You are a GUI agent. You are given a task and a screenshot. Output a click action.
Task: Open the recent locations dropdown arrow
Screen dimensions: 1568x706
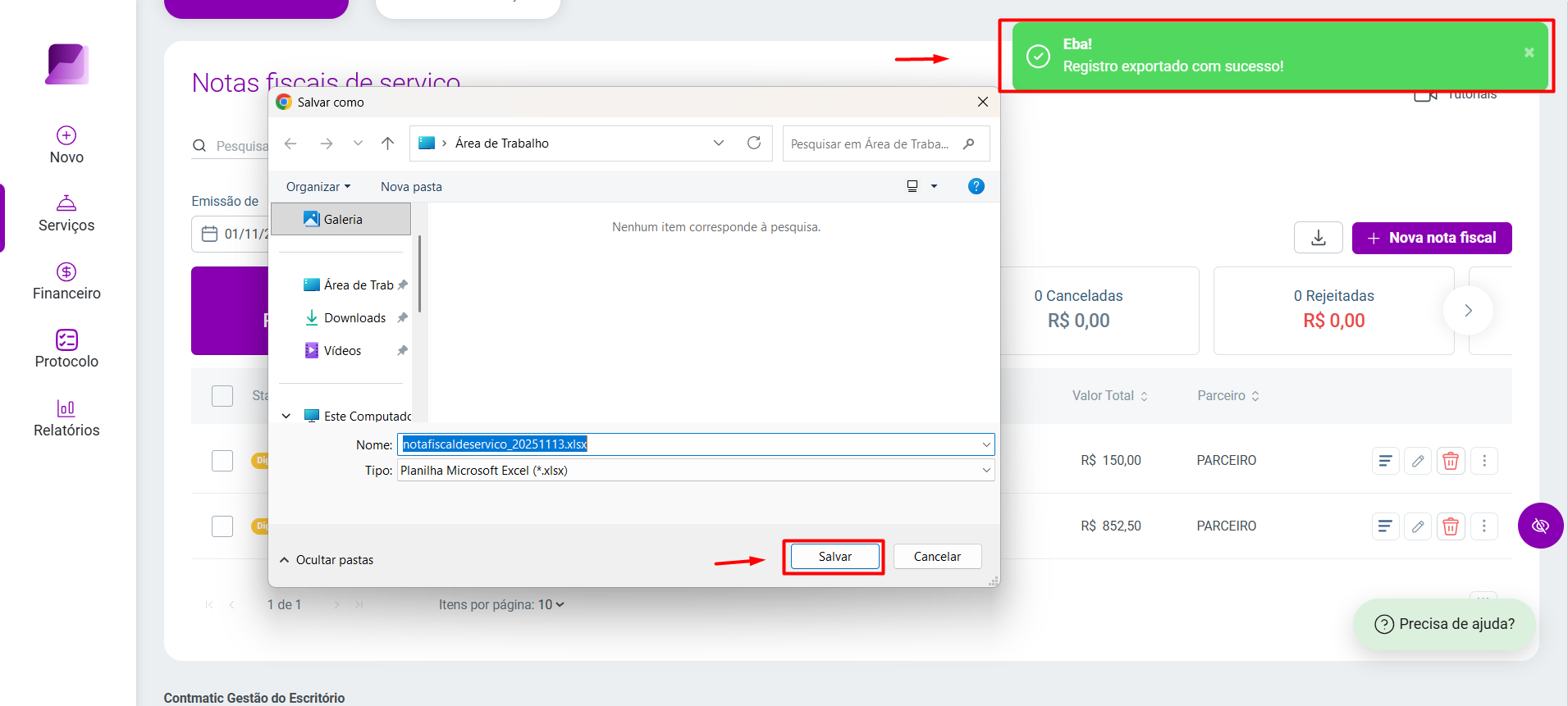tap(358, 143)
